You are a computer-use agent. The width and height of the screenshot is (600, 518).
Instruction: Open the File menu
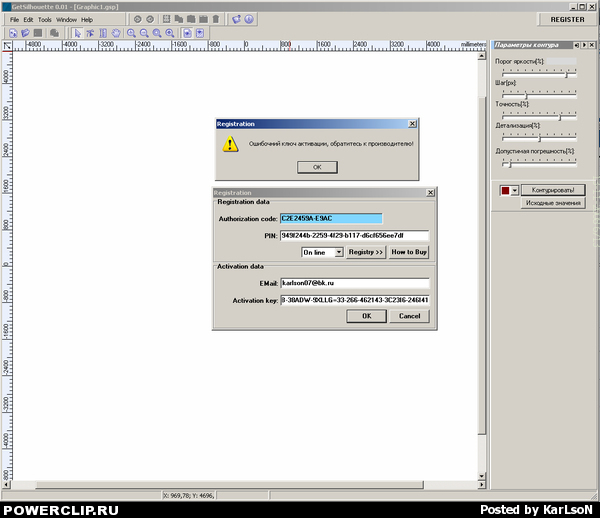click(x=14, y=19)
